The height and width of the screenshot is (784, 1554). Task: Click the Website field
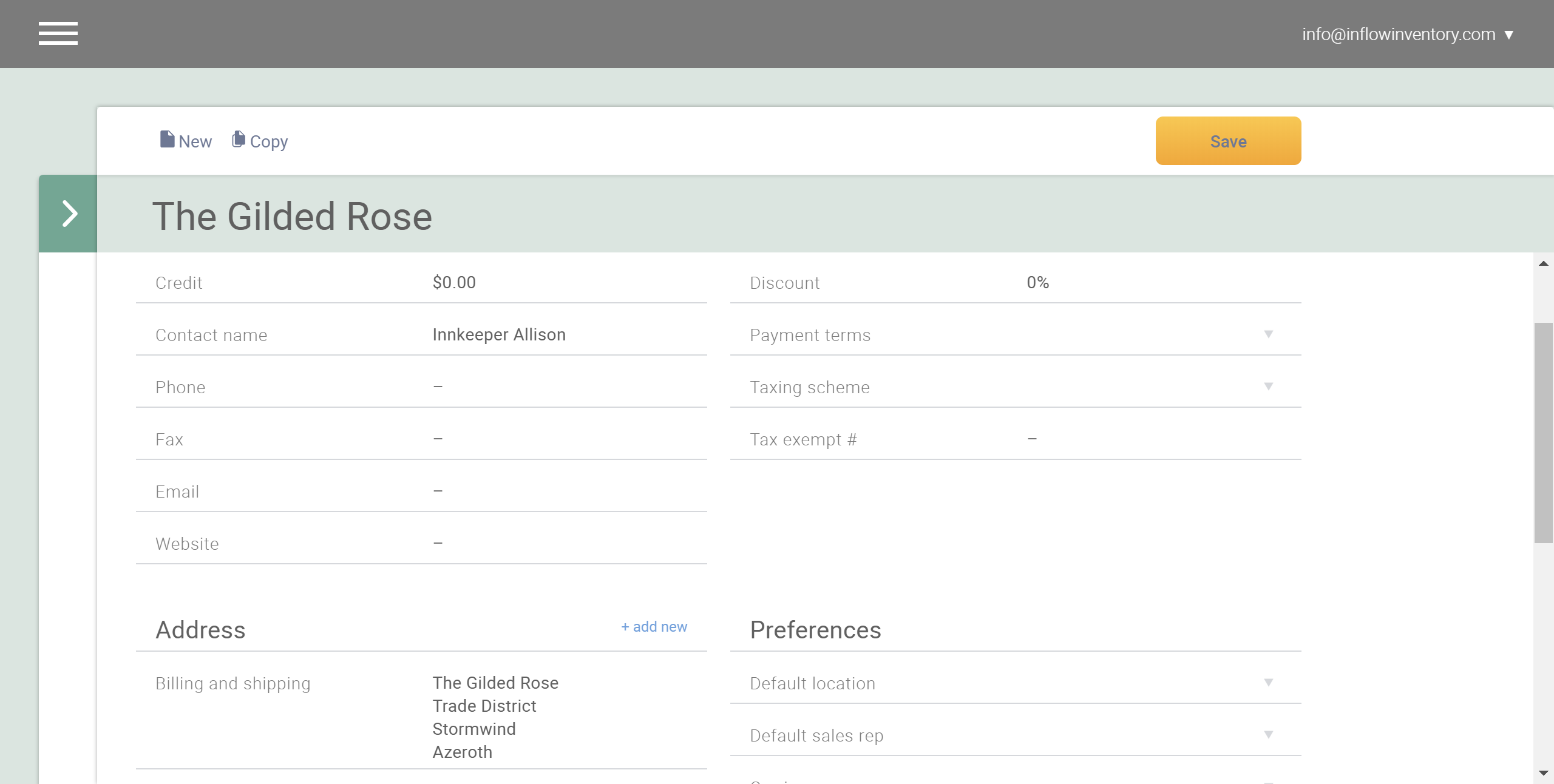tap(421, 544)
